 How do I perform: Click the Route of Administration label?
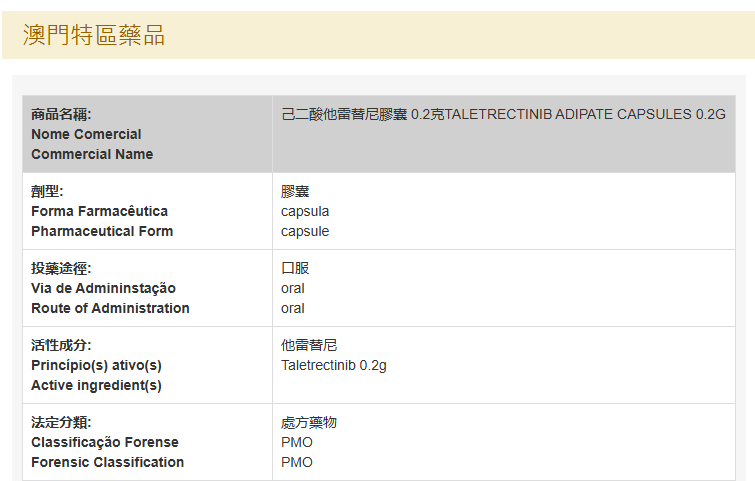[x=110, y=308]
